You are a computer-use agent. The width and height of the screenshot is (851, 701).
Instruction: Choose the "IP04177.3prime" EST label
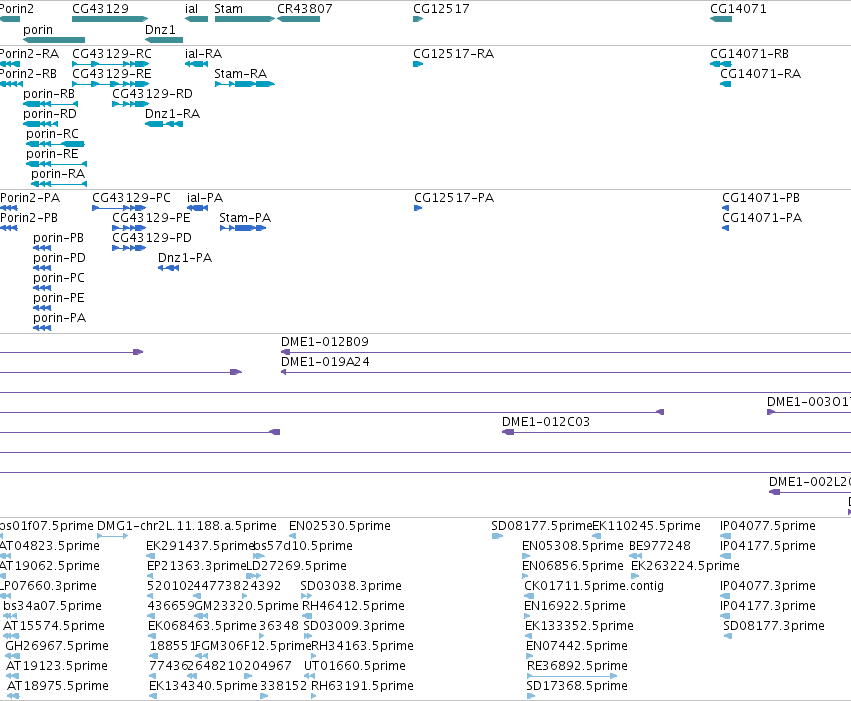[x=767, y=607]
